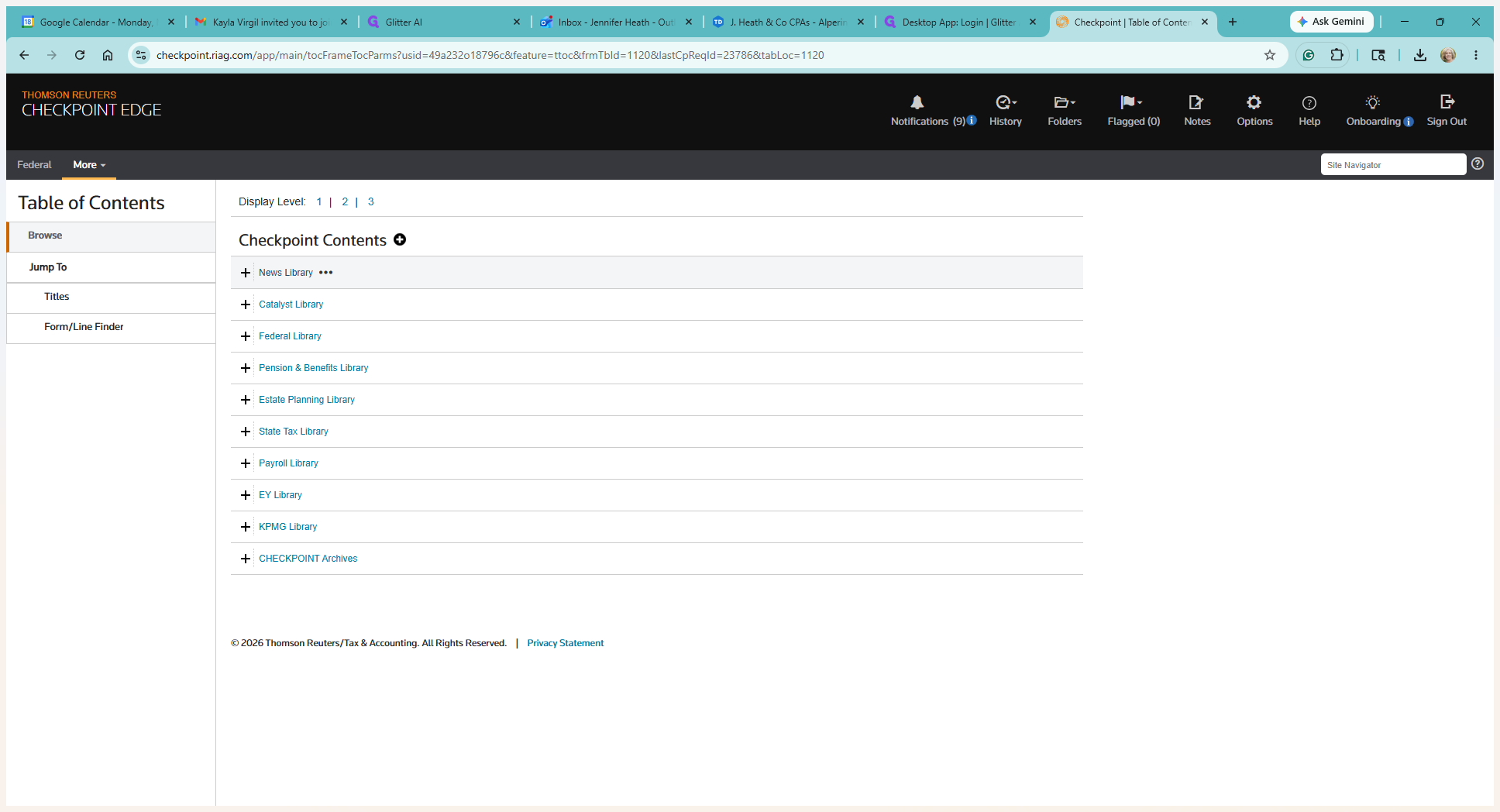Open the Options gear icon
1500x812 pixels.
(x=1254, y=102)
